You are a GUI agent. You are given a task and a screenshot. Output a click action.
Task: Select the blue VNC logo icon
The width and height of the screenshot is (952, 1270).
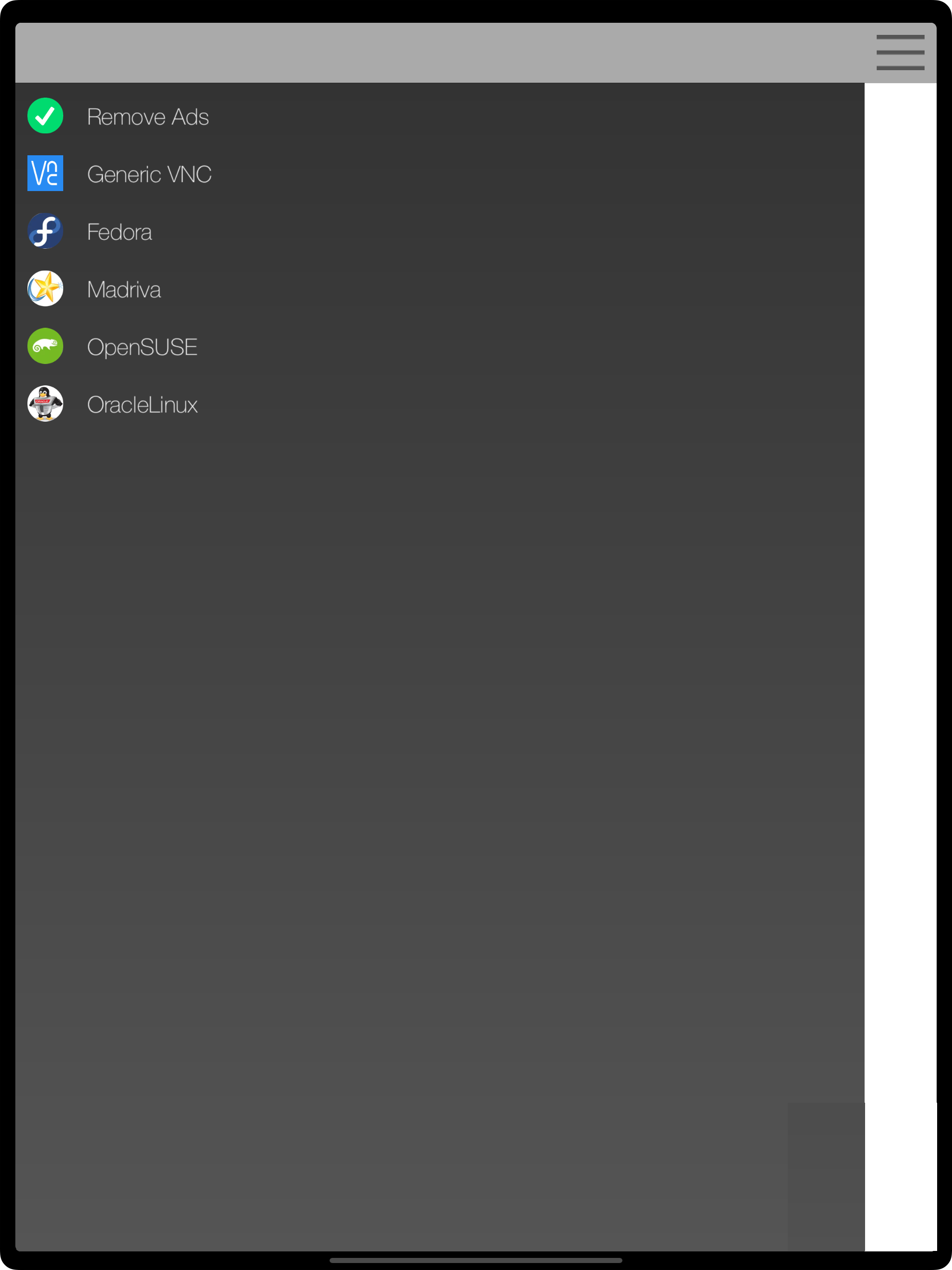point(46,173)
